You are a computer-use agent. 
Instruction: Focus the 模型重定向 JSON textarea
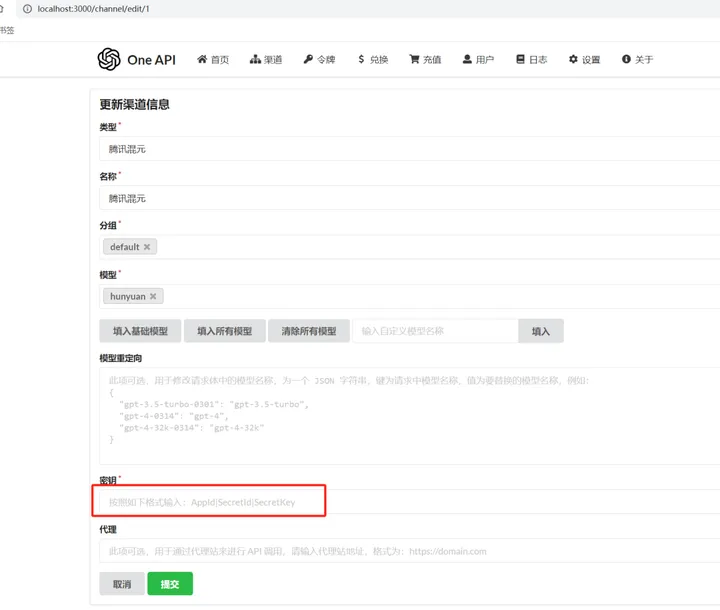pyautogui.click(x=410, y=416)
